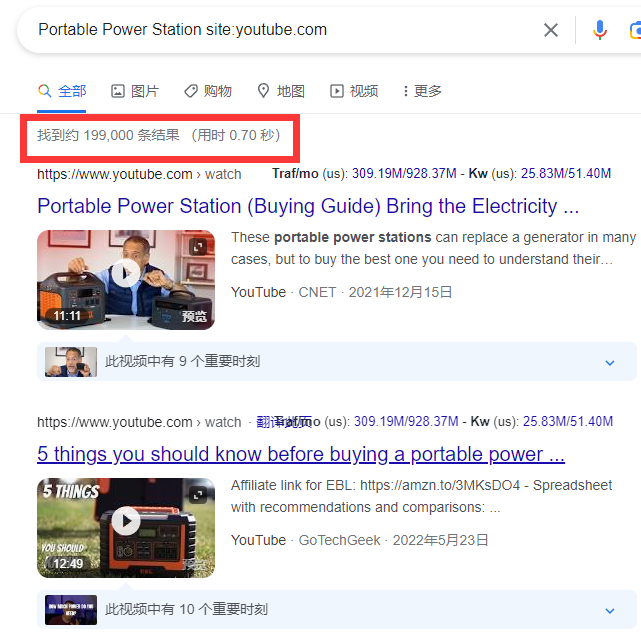
Task: Open second result's traffic value 309.19M/928.37M
Action: [x=406, y=421]
